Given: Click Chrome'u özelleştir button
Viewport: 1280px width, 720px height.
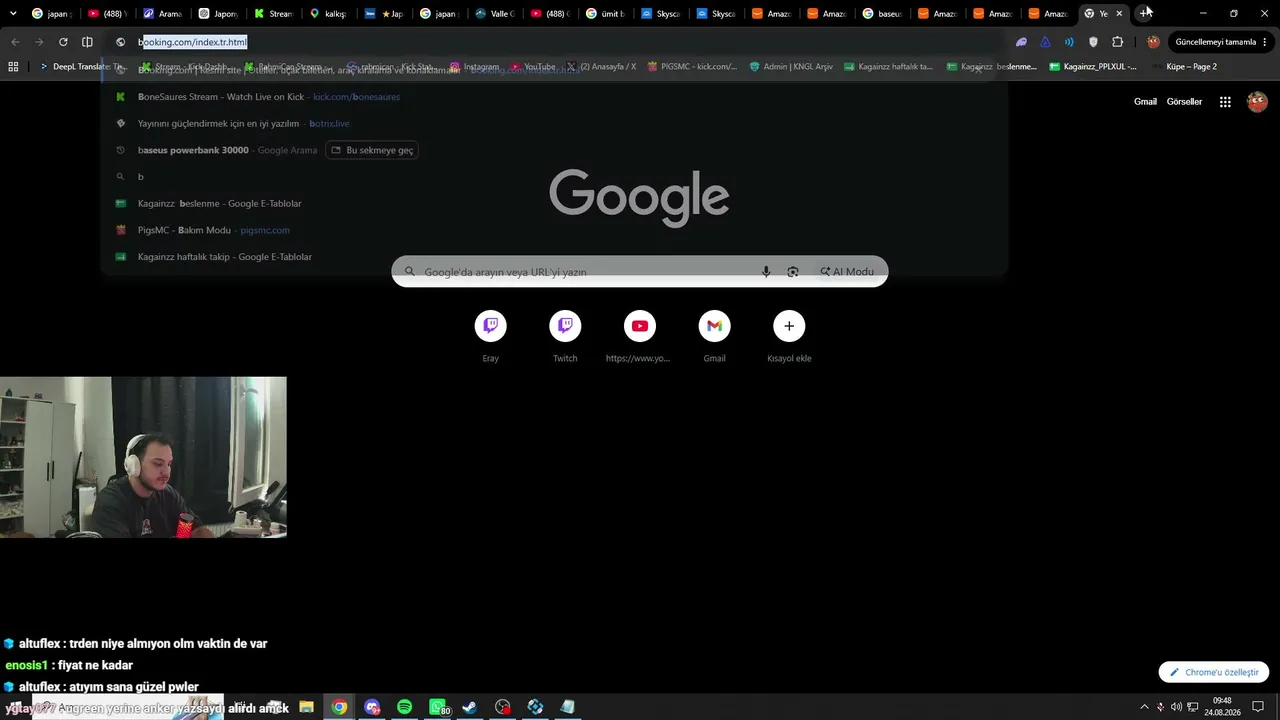Looking at the screenshot, I should tap(1214, 672).
